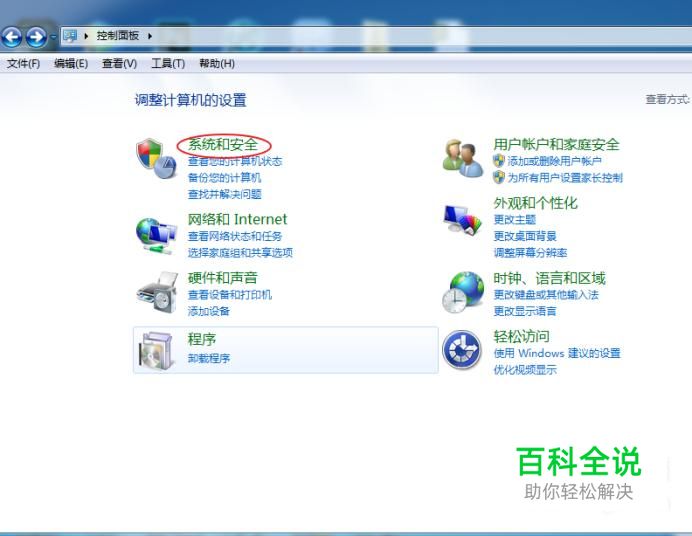Open the 查看(V) menu
Screen dimensions: 692x536
coord(119,64)
